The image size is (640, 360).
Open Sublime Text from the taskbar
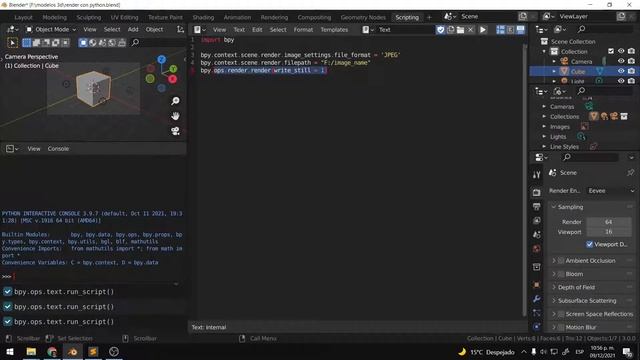[x=93, y=351]
